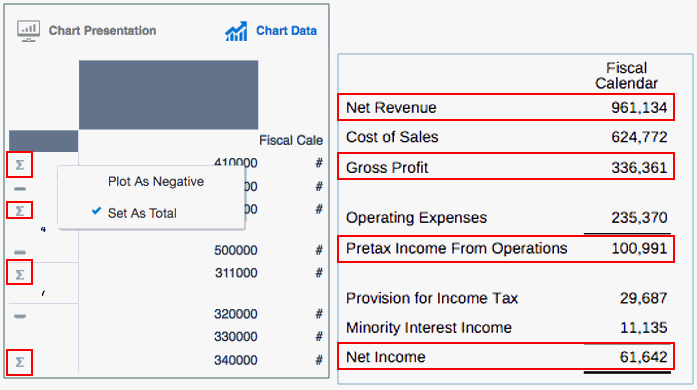Select the 330000 cell
Screen dimensions: 697x390
coord(236,337)
